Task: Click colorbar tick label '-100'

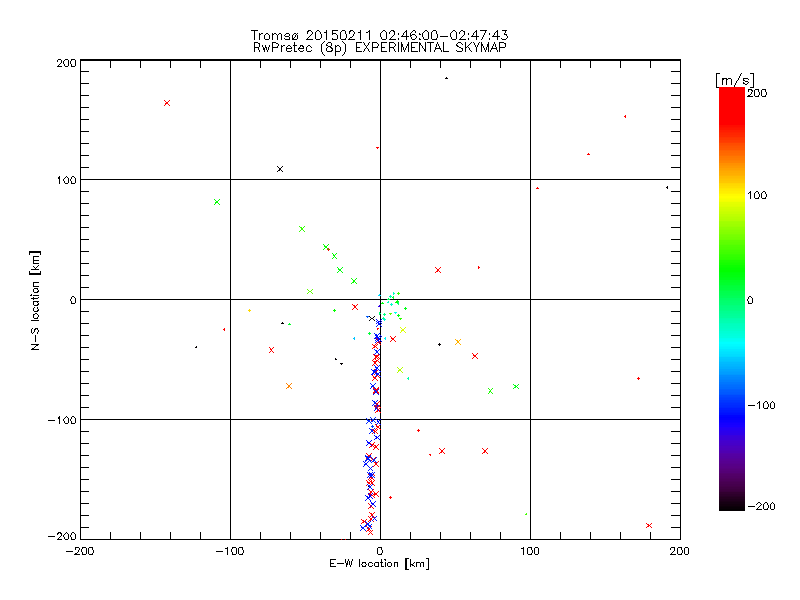Action: click(x=761, y=405)
